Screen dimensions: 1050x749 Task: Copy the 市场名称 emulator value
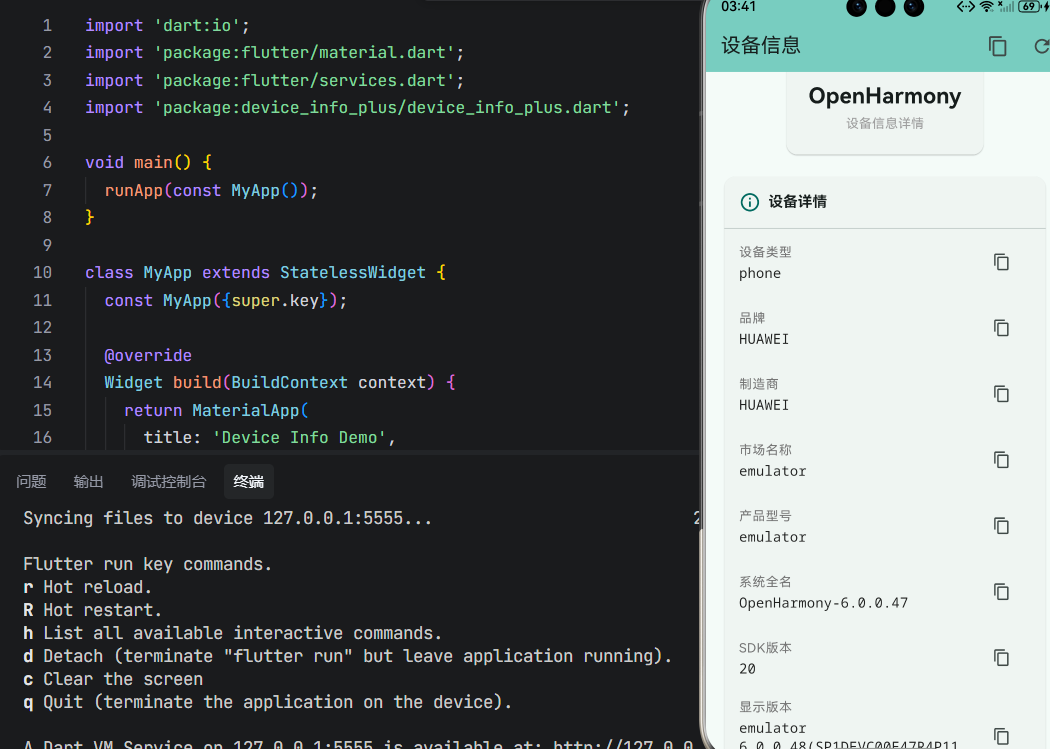pyautogui.click(x=1001, y=460)
